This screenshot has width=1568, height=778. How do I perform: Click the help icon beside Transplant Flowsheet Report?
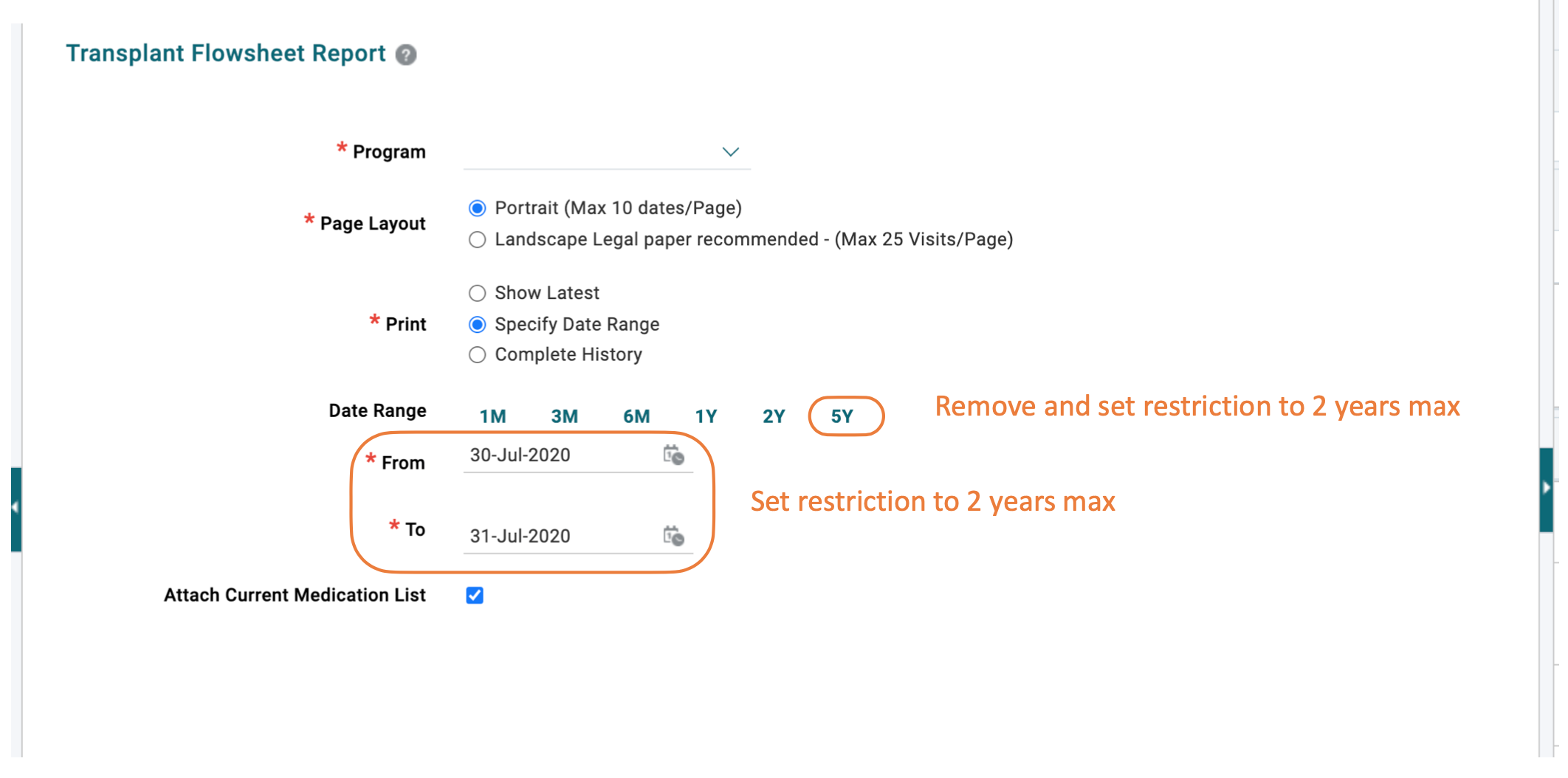point(406,55)
